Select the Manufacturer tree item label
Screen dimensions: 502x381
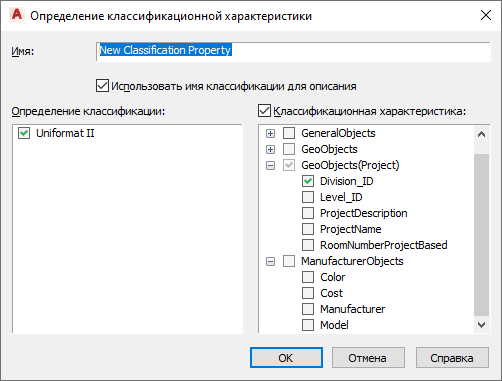352,309
